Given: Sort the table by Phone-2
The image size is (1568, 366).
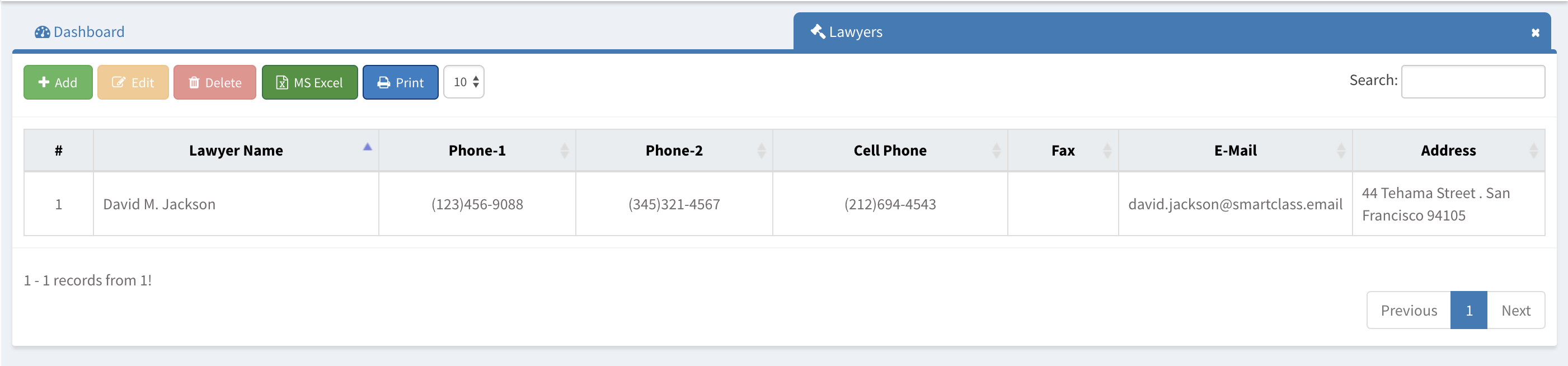Looking at the screenshot, I should [674, 151].
